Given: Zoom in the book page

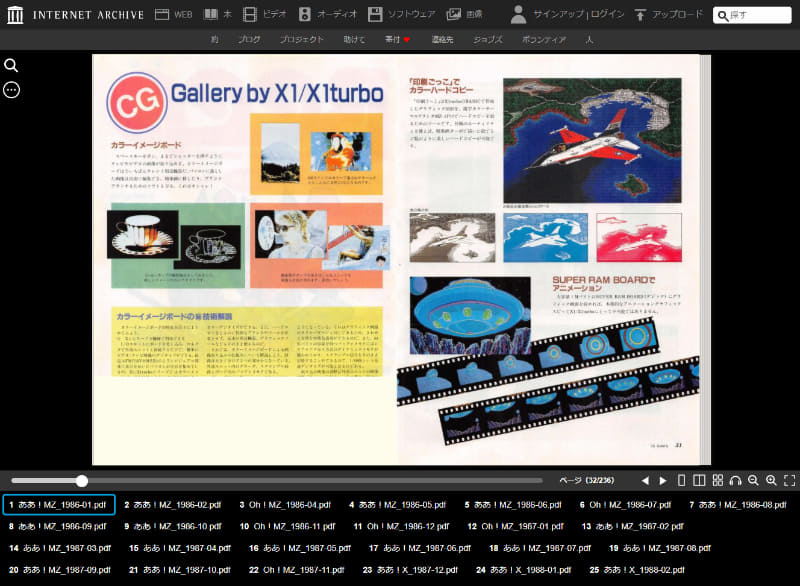Looking at the screenshot, I should tap(771, 480).
